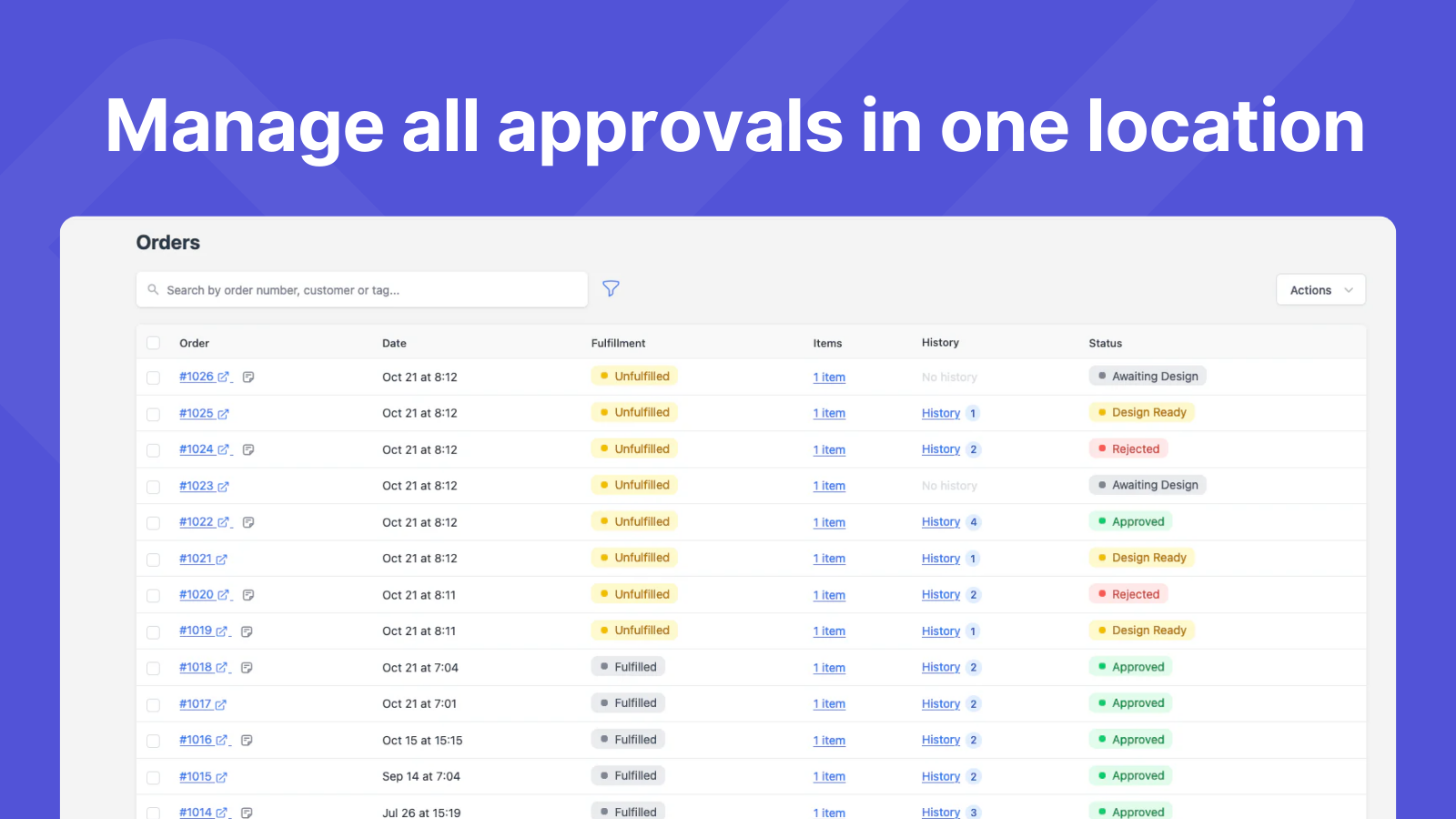Click external link icon next to #1023

224,487
